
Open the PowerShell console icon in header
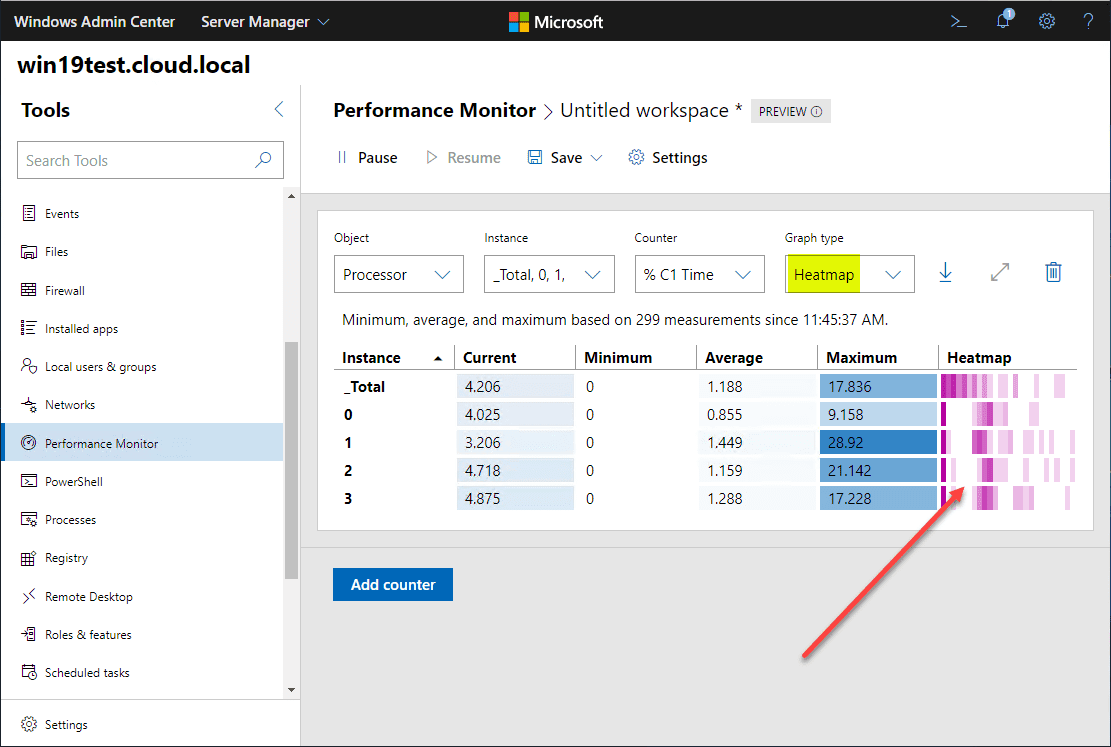958,21
